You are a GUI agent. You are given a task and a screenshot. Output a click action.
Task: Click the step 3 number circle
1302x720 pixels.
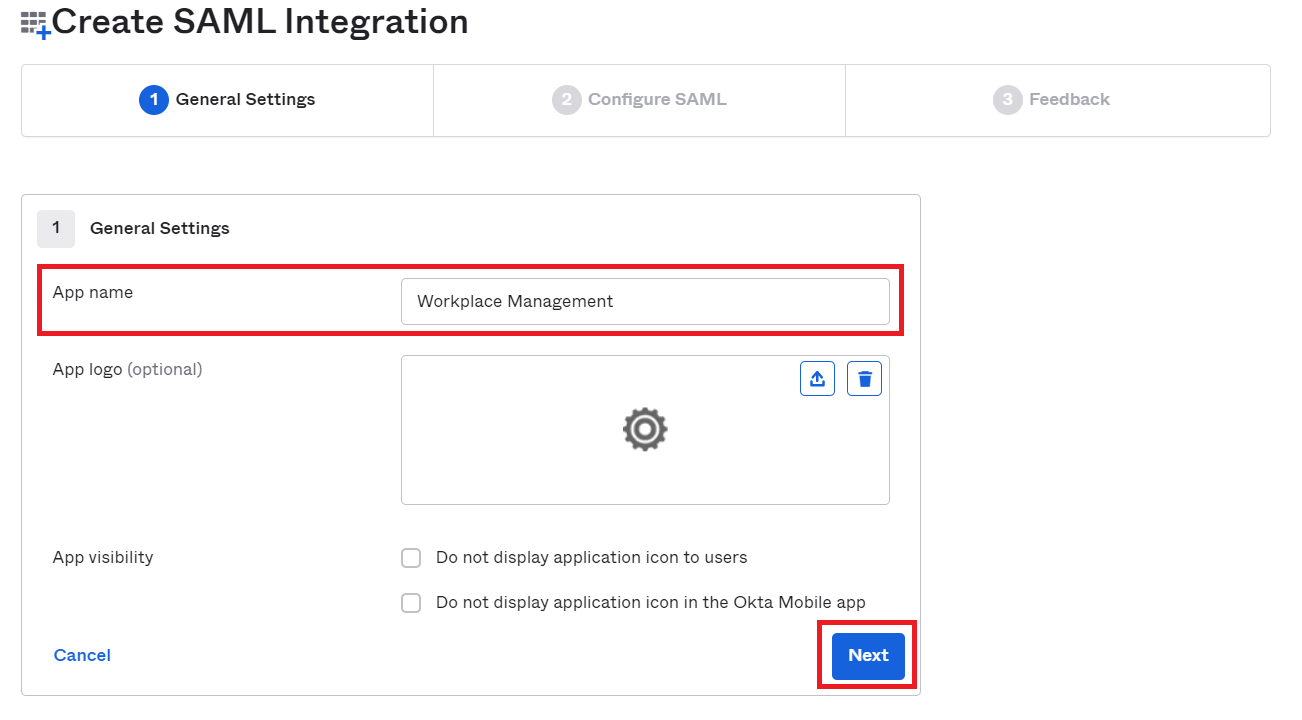(x=1008, y=100)
